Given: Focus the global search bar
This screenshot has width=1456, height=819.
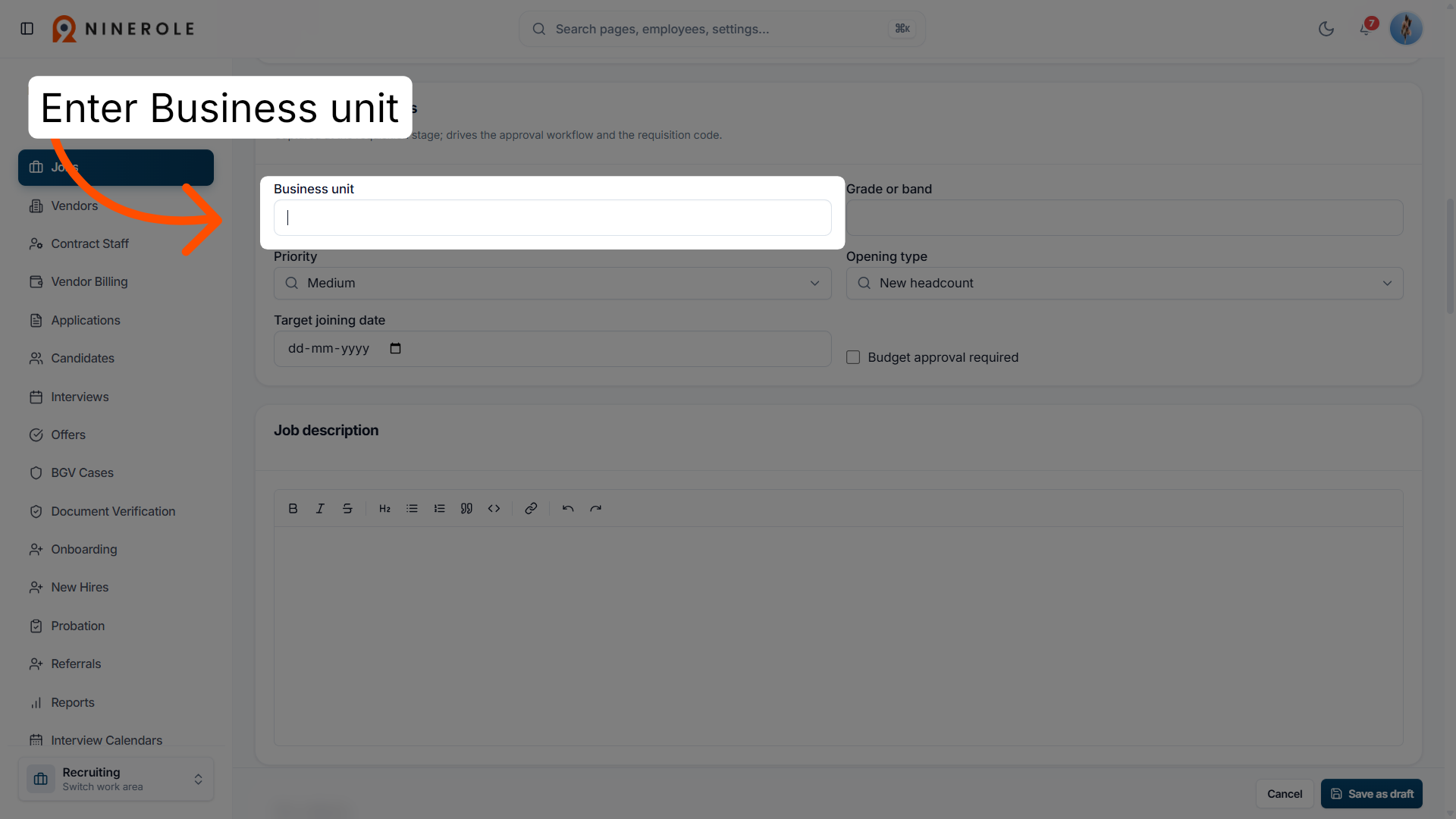Looking at the screenshot, I should [x=722, y=29].
